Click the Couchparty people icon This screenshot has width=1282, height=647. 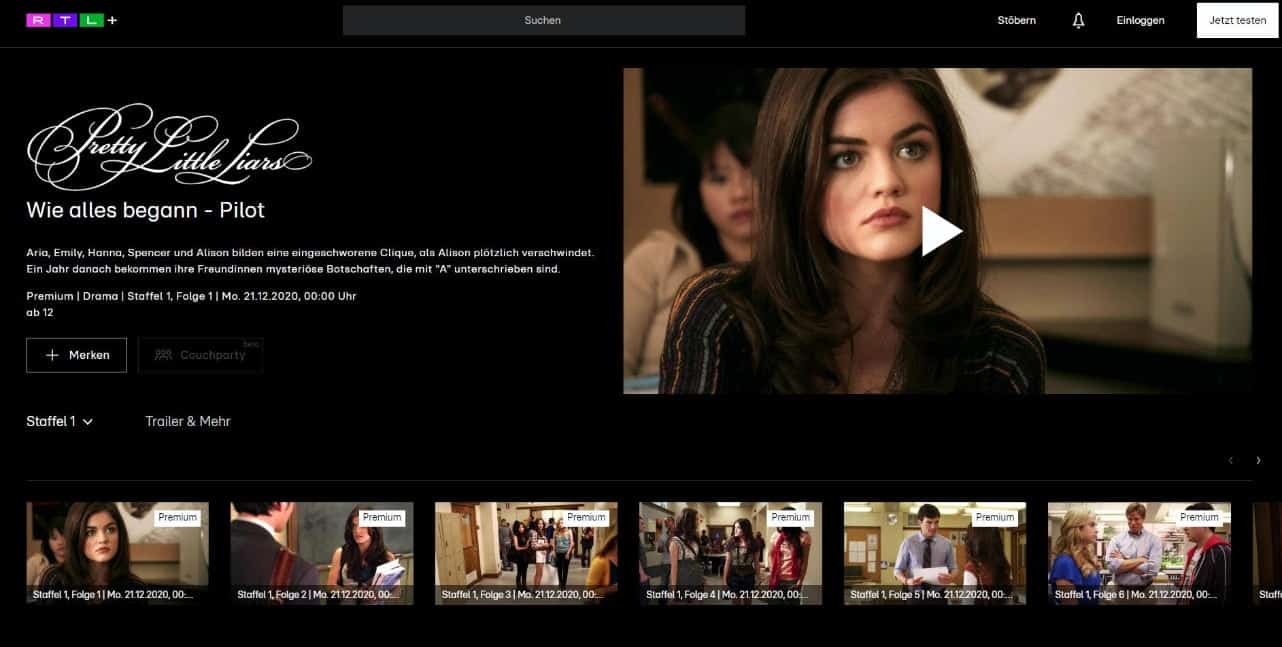click(163, 355)
